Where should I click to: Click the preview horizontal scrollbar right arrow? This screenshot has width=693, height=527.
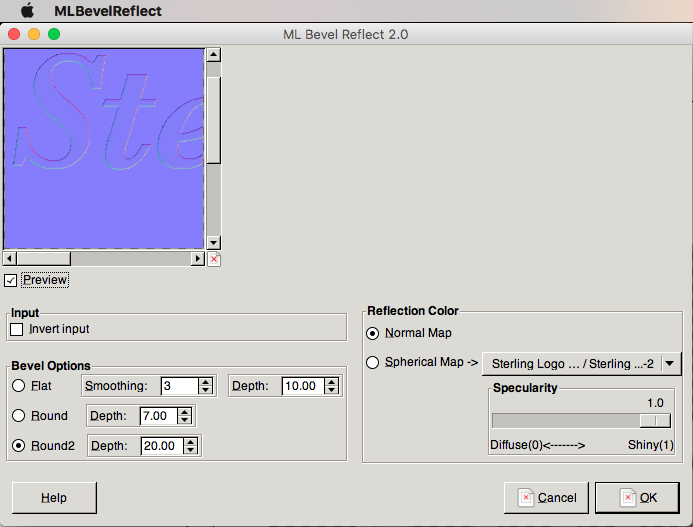tap(198, 258)
